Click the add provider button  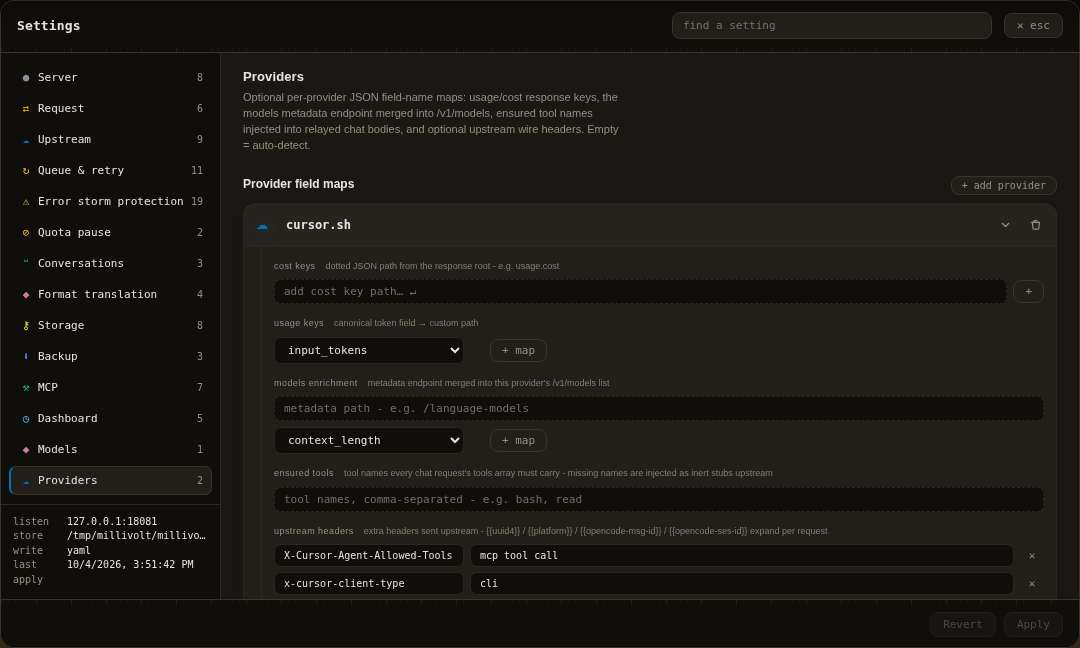[x=1004, y=185]
